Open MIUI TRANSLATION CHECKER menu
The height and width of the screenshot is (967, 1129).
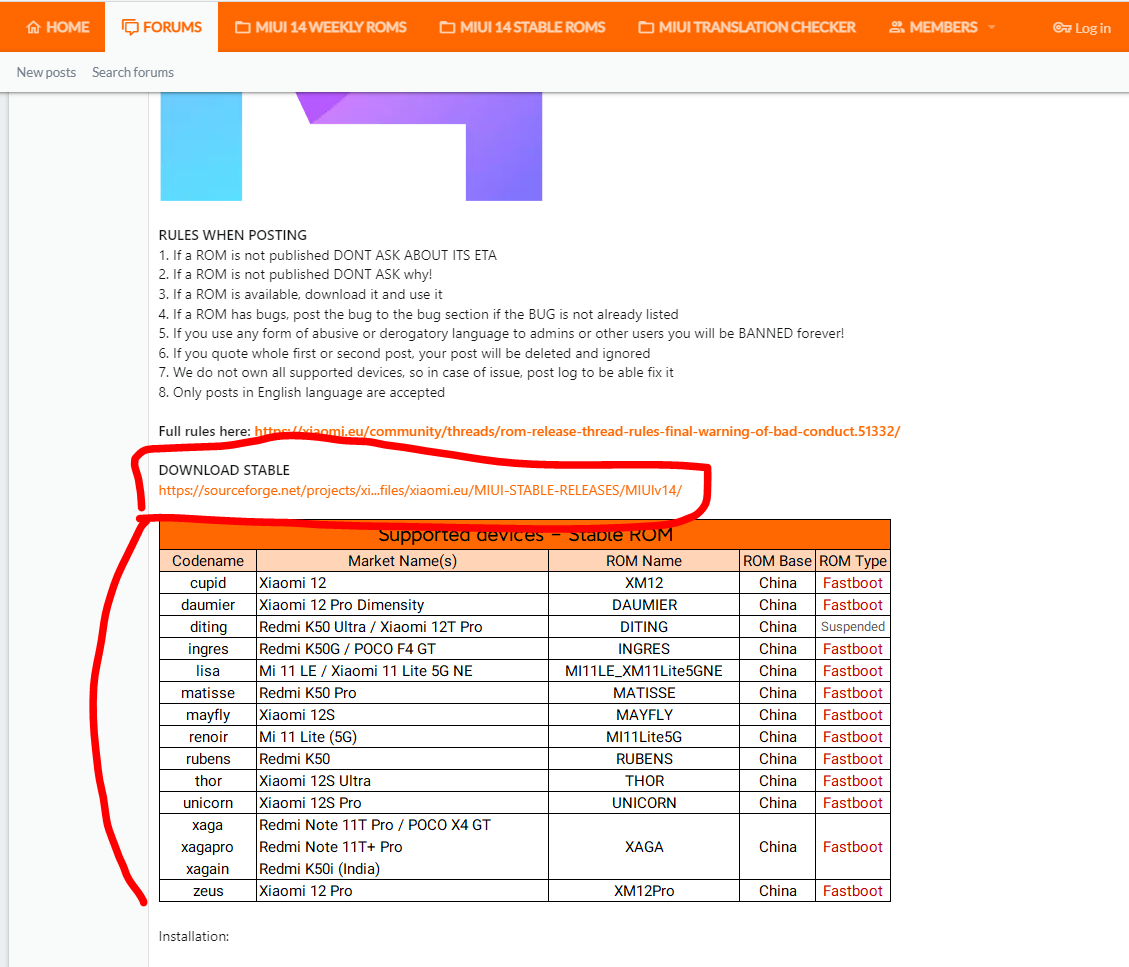click(x=747, y=27)
